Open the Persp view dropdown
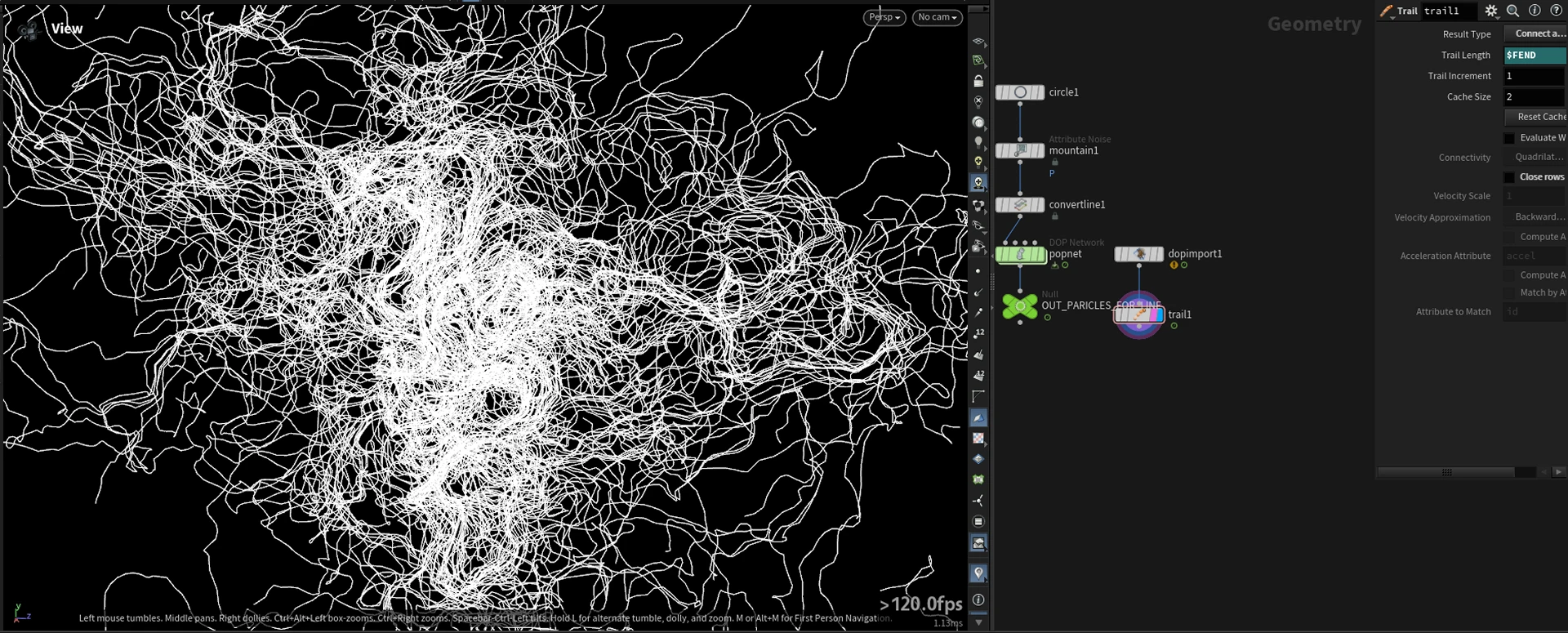Viewport: 1568px width, 633px height. [x=884, y=17]
